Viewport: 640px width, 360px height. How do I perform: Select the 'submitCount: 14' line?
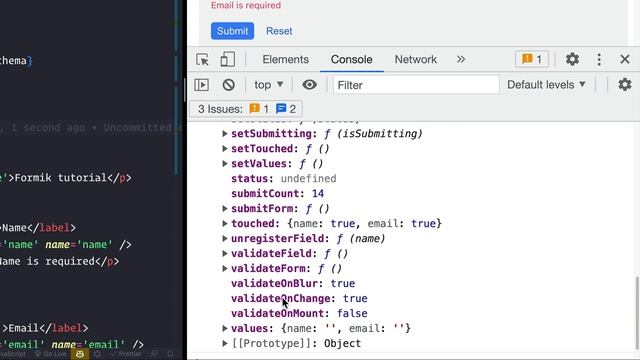click(x=278, y=193)
